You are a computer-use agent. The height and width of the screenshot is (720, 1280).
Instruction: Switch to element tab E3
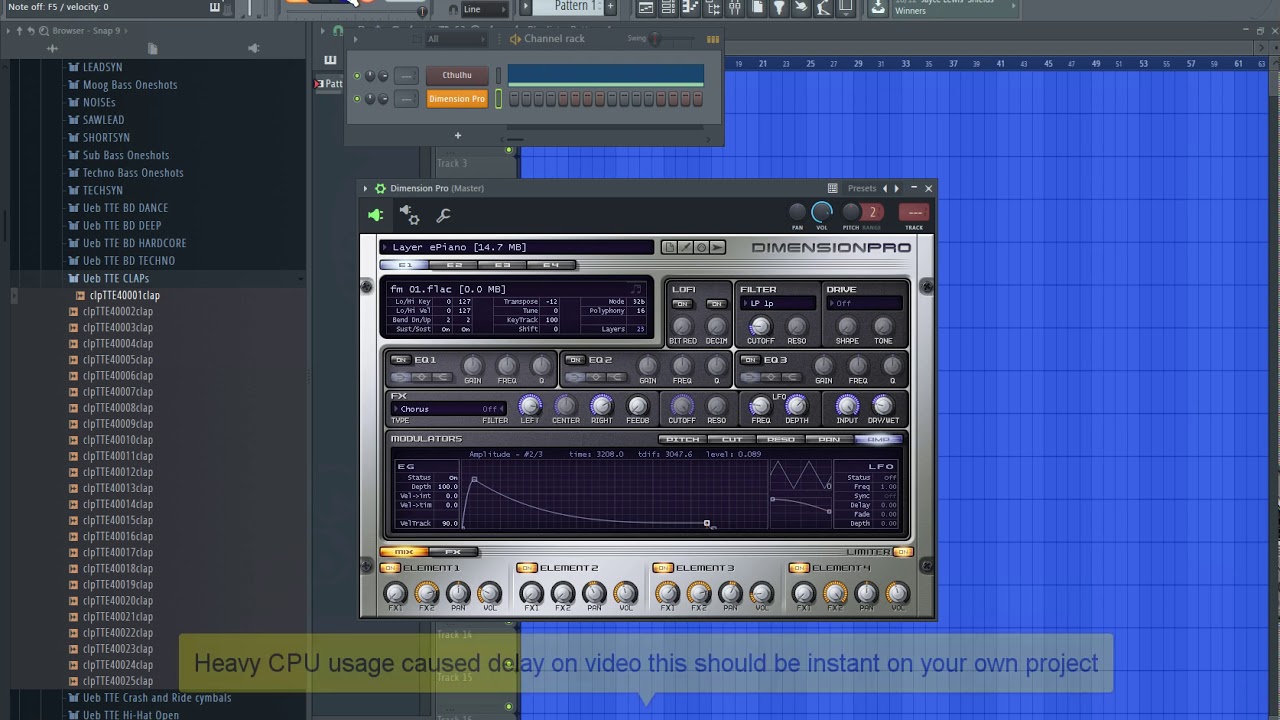tap(502, 265)
